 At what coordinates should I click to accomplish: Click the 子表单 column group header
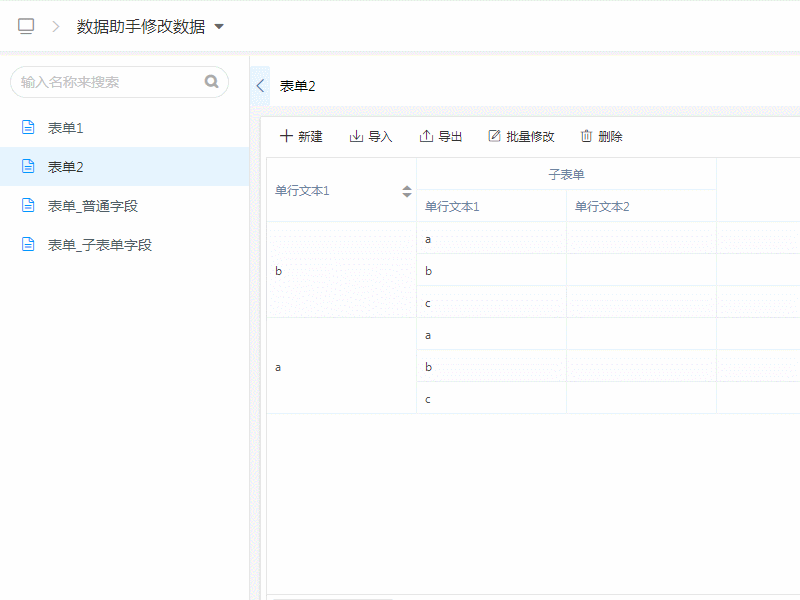[x=566, y=174]
